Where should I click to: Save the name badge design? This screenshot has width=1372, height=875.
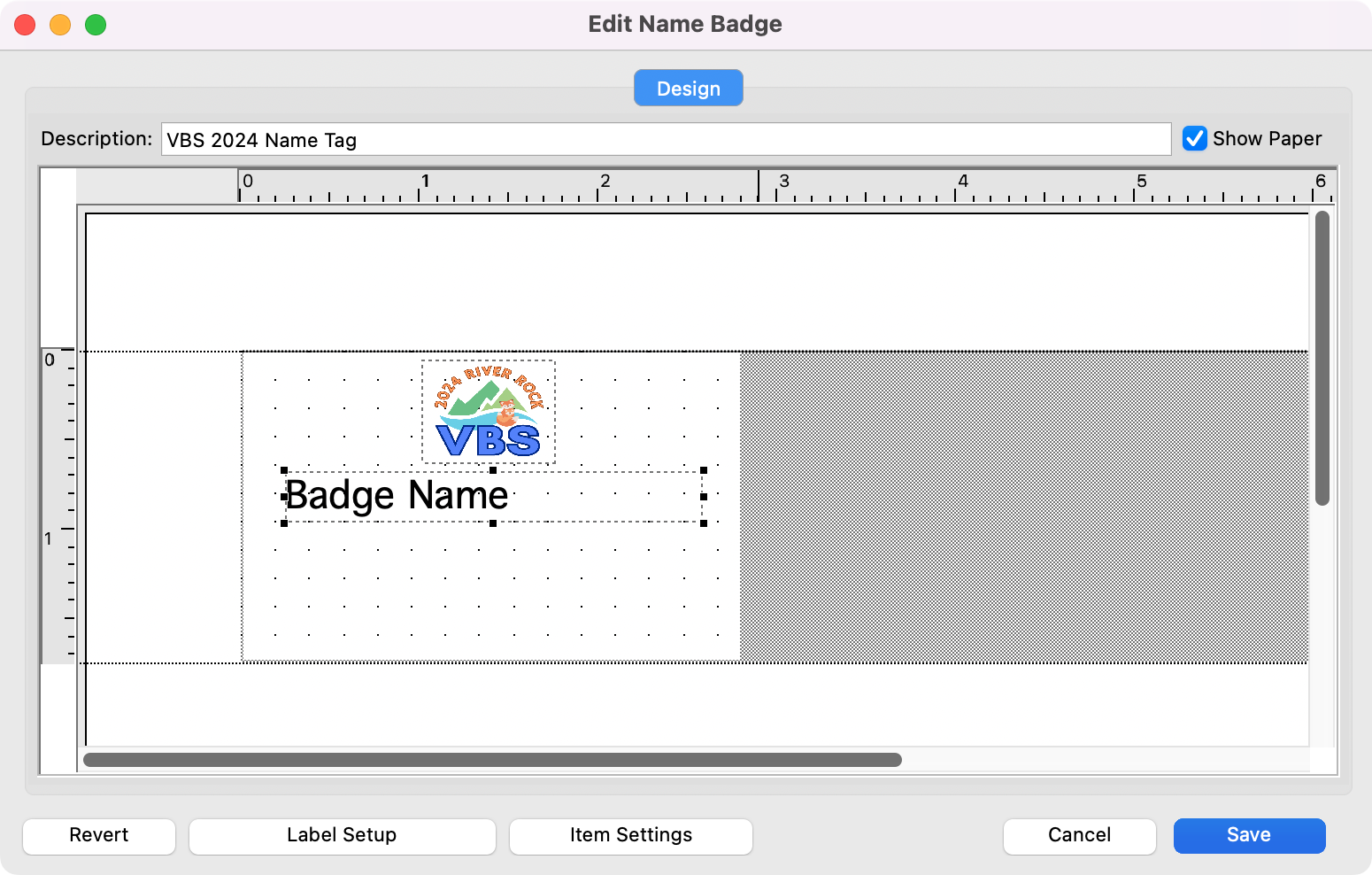(1249, 835)
